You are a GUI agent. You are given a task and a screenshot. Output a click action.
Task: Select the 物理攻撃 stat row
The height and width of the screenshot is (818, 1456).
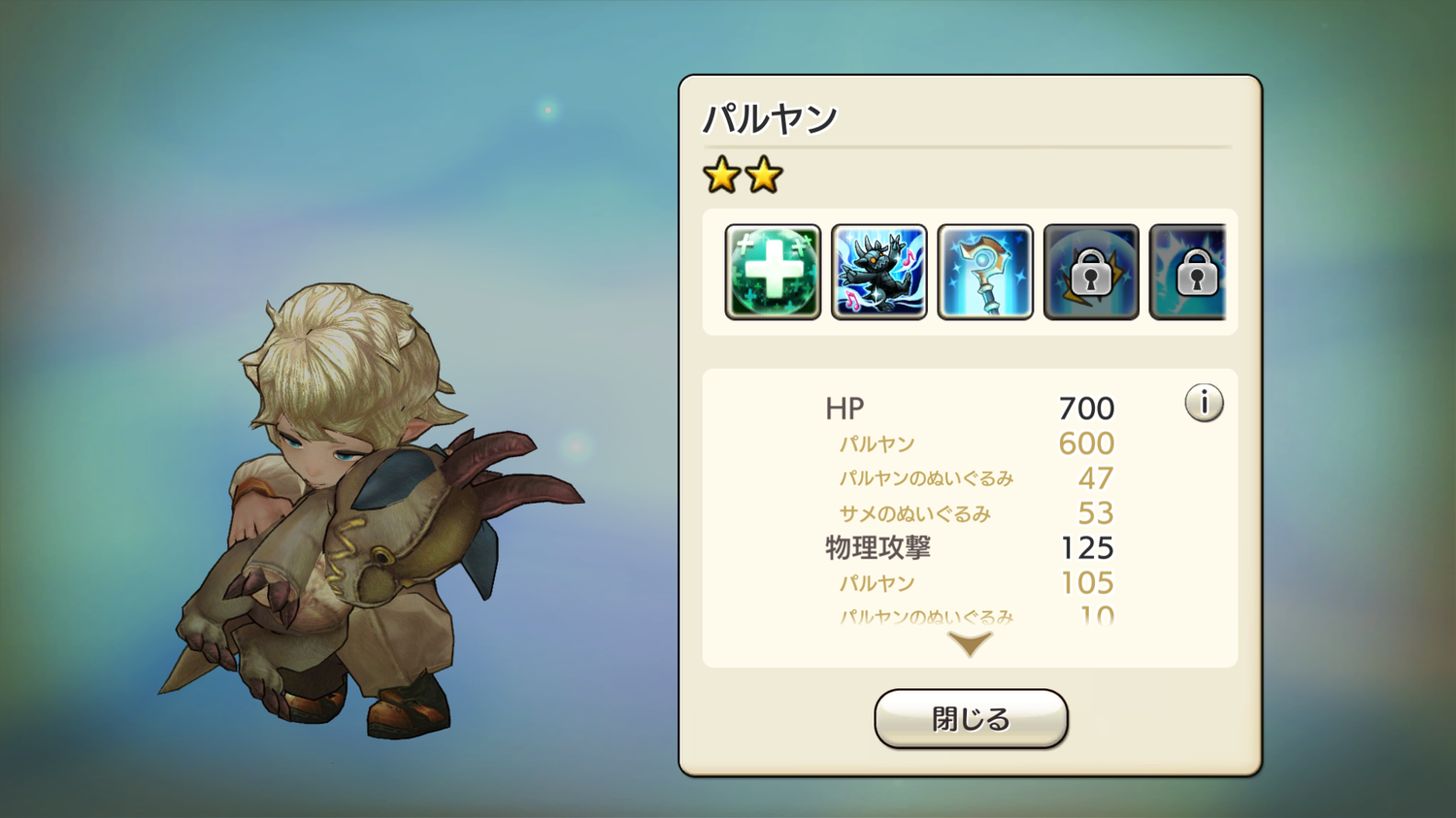(970, 548)
